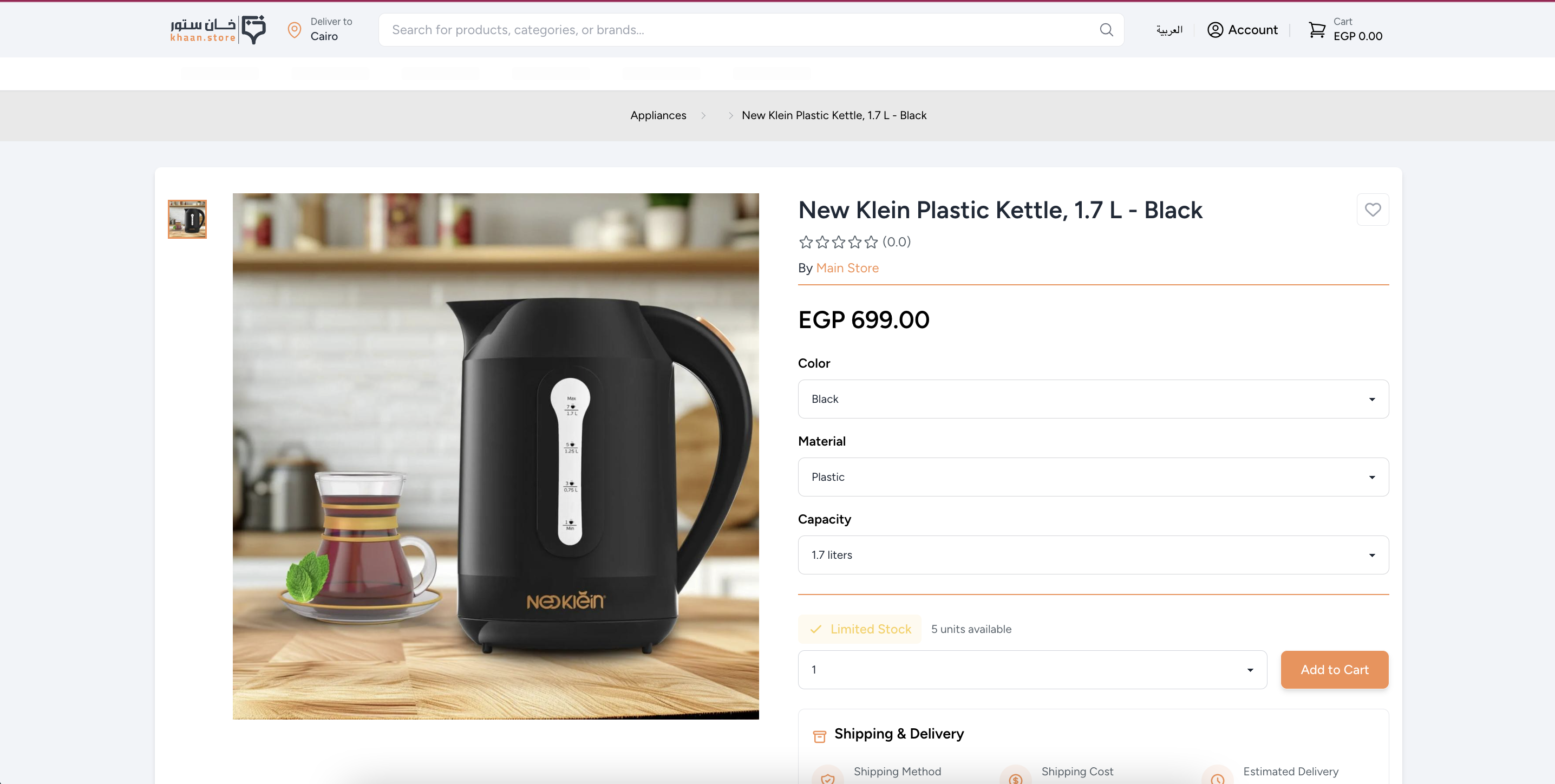Screen dimensions: 1555x784
Task: Click the khaan.store logo
Action: pos(217,30)
